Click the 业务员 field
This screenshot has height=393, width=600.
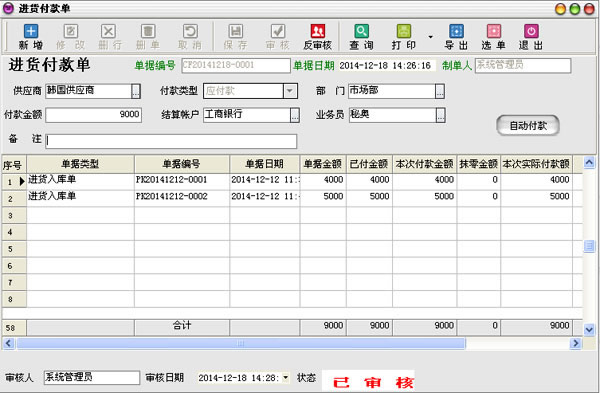(x=393, y=115)
